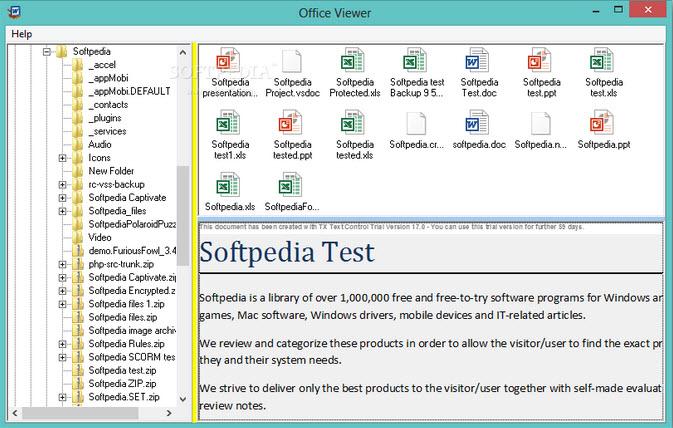Select the Softpedia test1.xls icon
The image size is (673, 428).
227,122
